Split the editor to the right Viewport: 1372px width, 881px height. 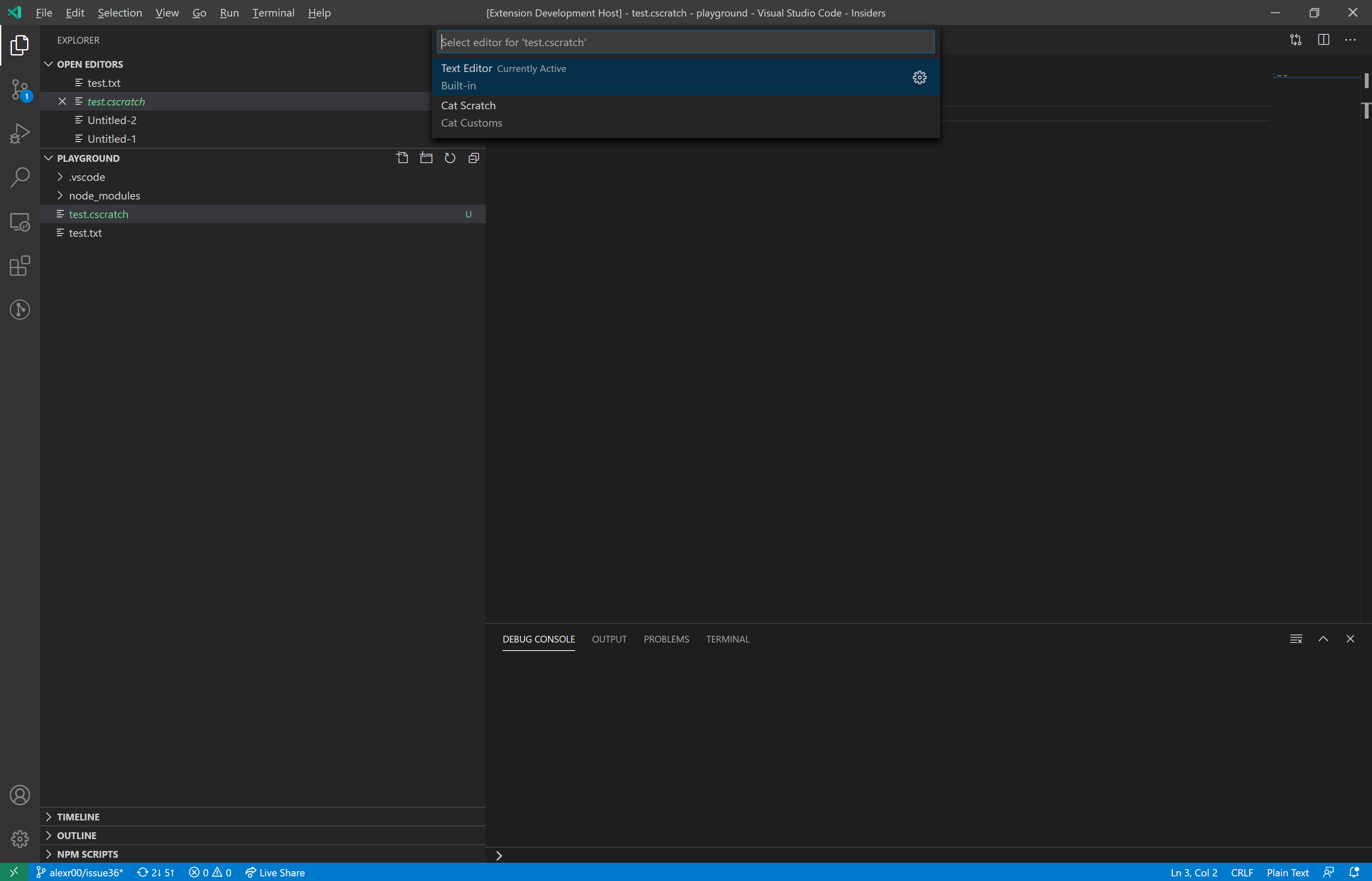(1324, 39)
